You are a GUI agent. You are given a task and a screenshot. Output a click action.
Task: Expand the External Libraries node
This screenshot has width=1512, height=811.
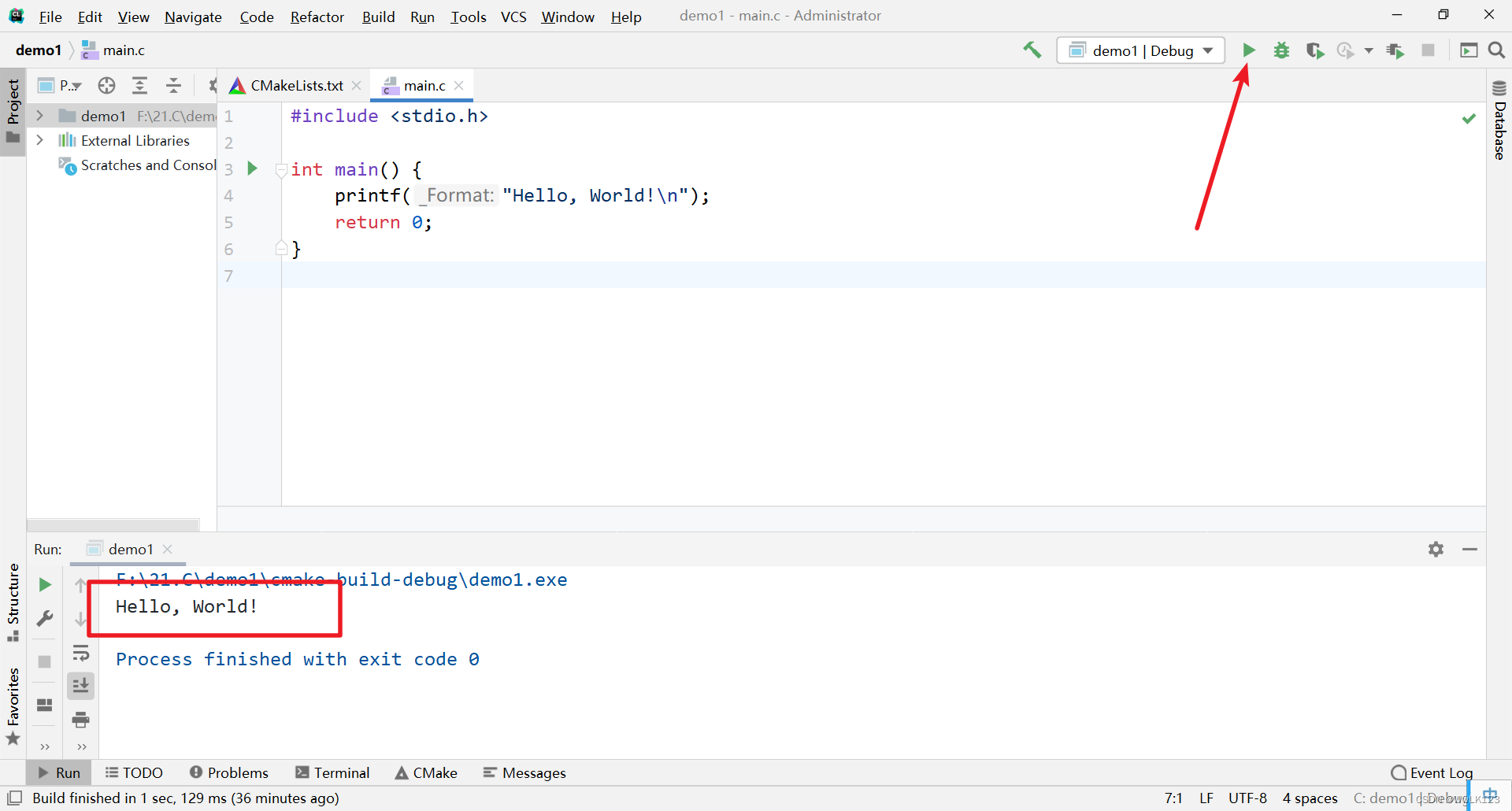(39, 140)
